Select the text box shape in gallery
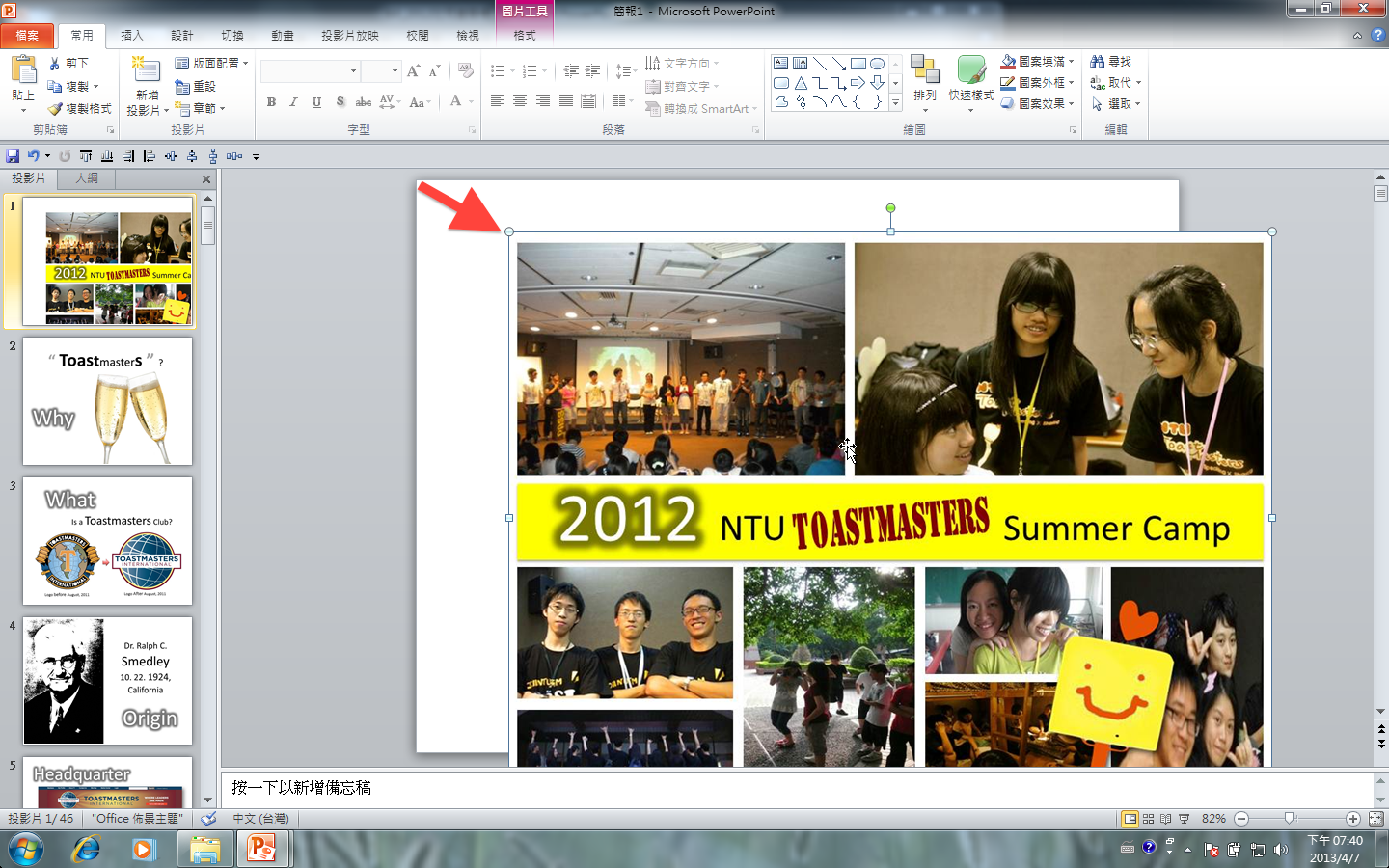 (781, 64)
